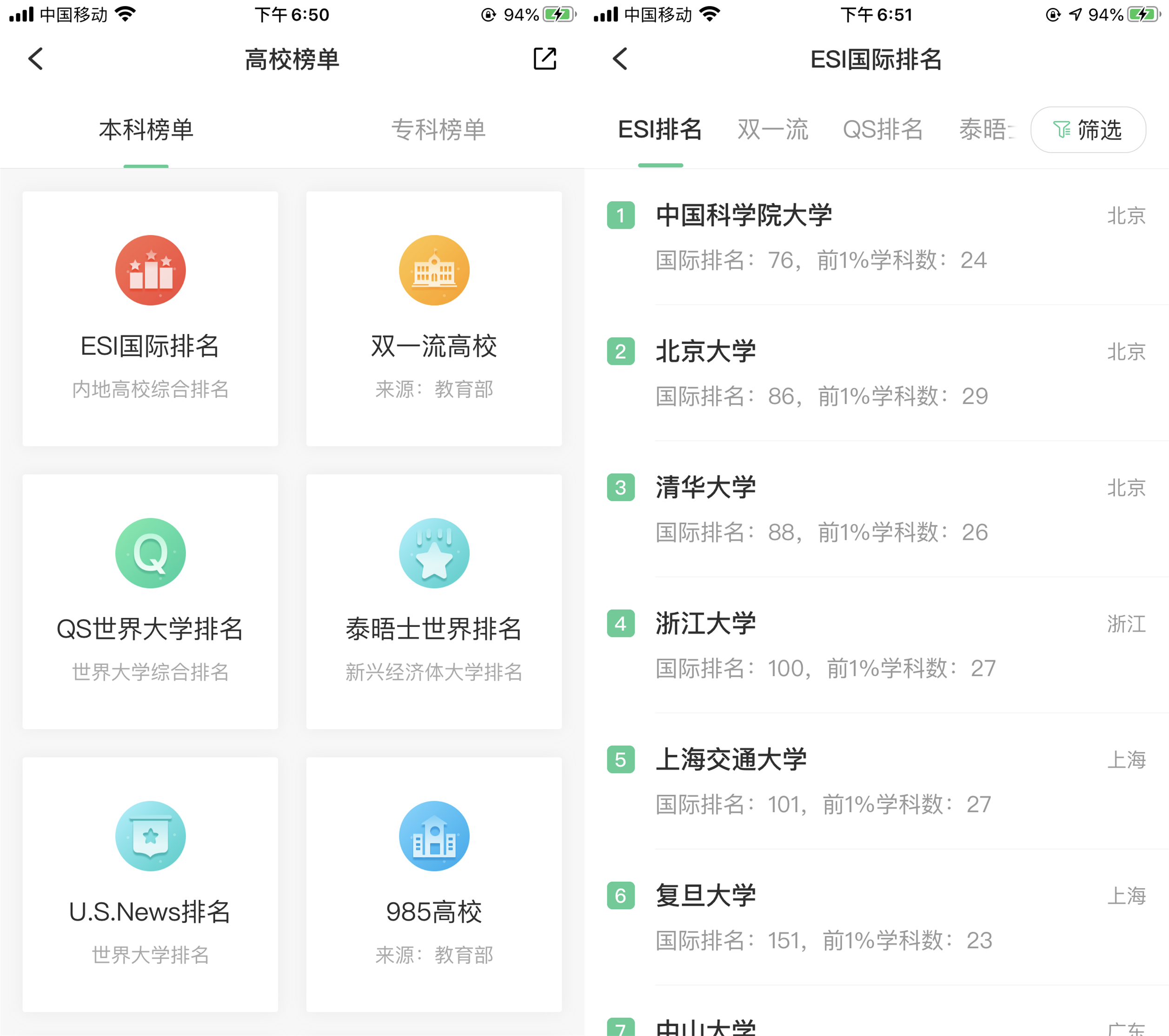Tap 国际排名：86 detail line
1169x1036 pixels.
822,397
